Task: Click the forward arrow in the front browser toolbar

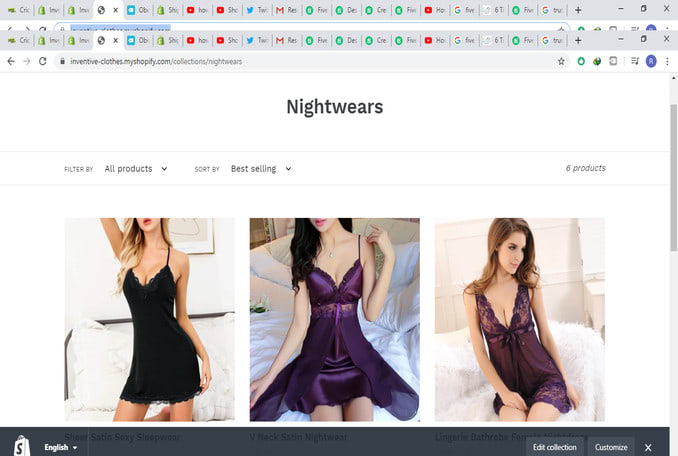Action: click(x=27, y=61)
